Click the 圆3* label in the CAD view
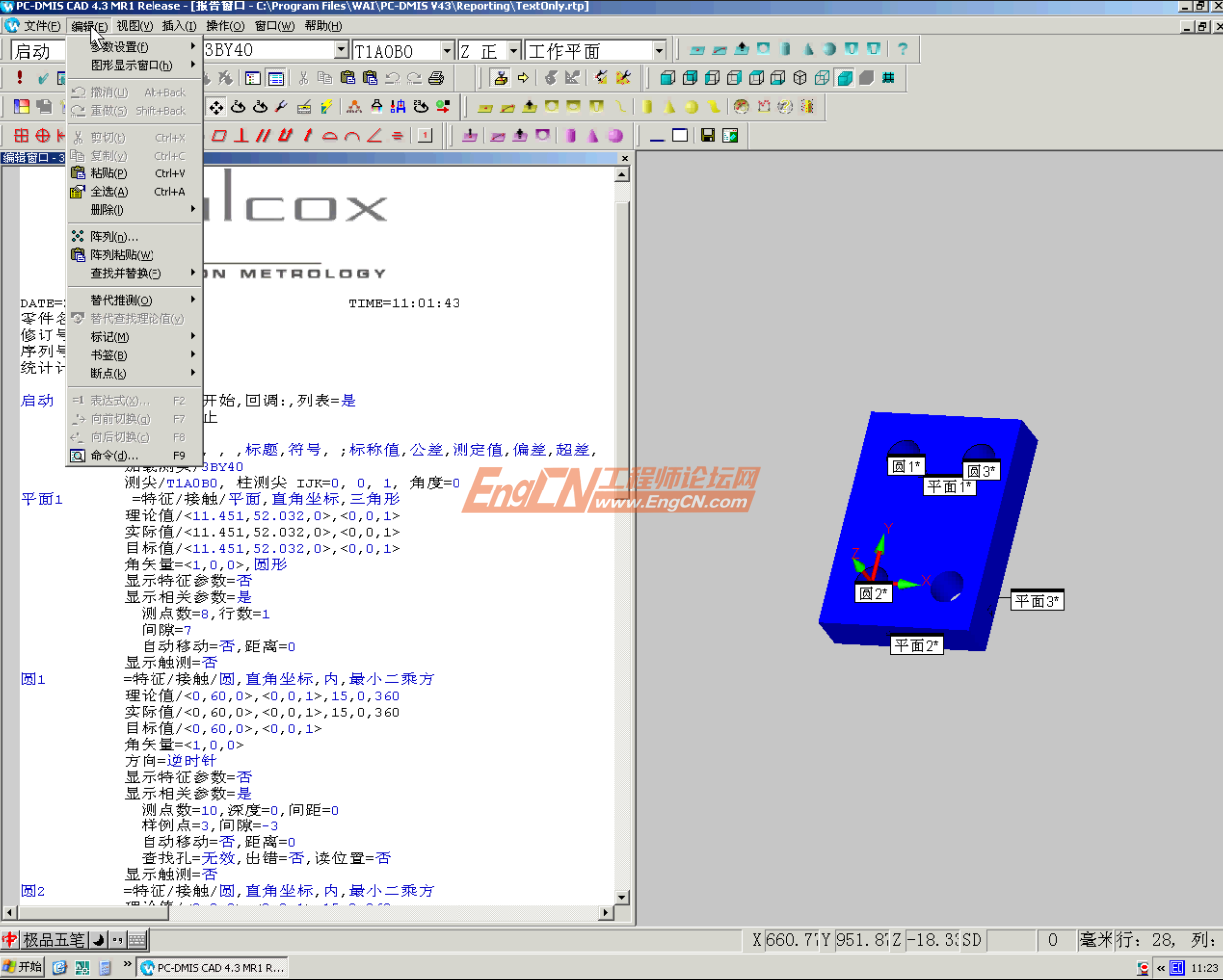Image resolution: width=1223 pixels, height=980 pixels. 981,471
